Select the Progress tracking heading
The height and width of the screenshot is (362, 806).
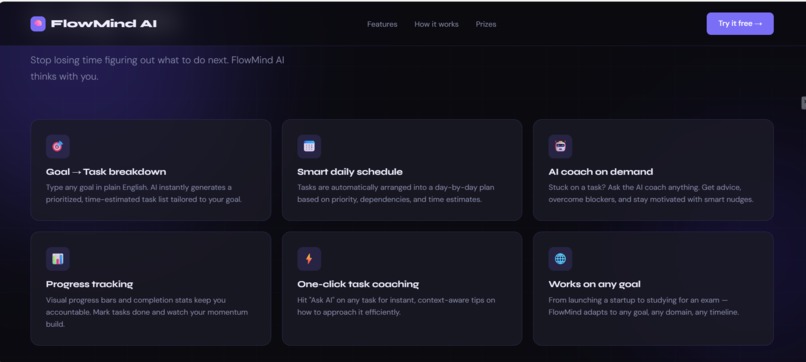pos(89,284)
